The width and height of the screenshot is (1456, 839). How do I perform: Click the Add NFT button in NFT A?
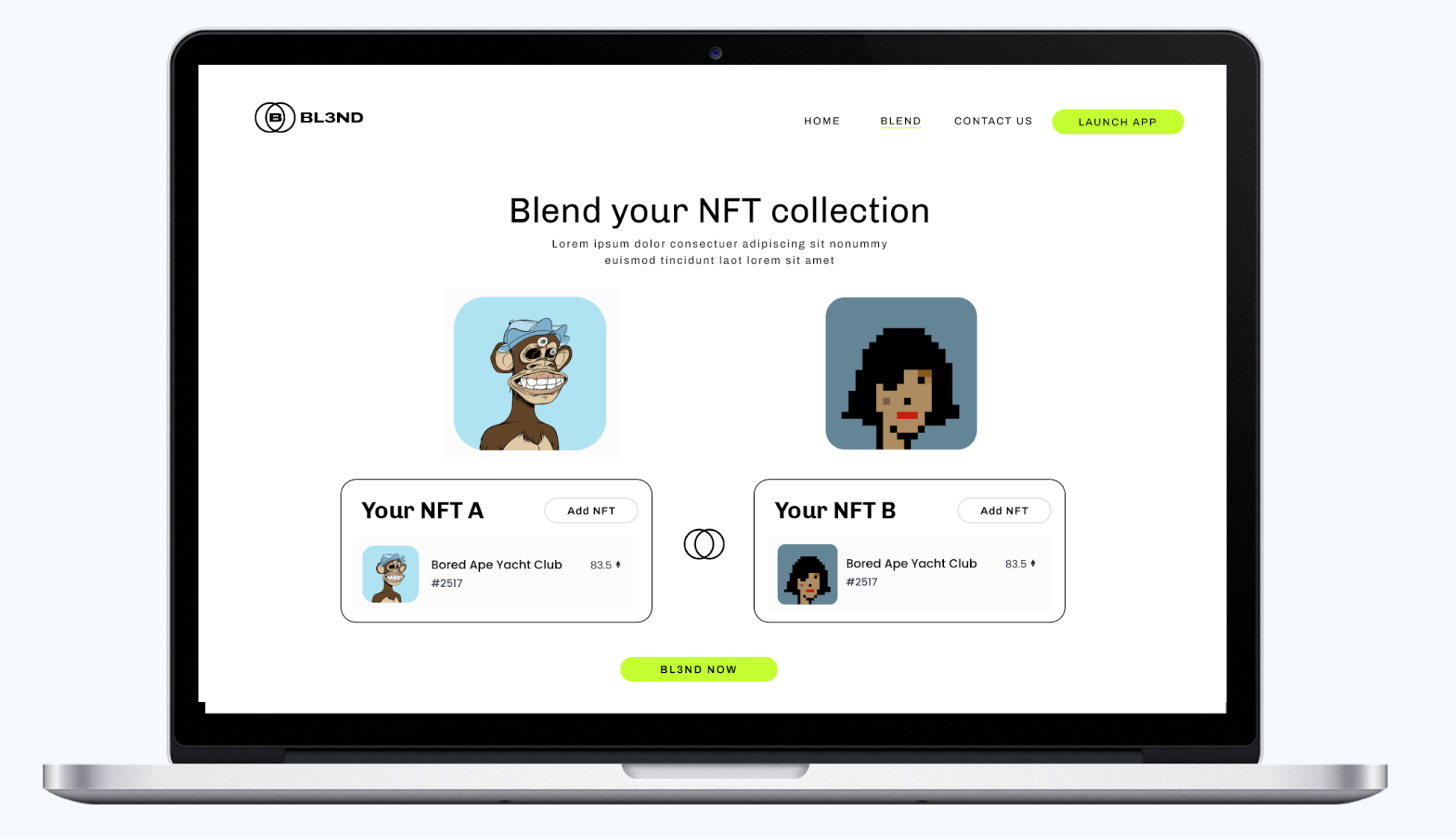pos(590,510)
